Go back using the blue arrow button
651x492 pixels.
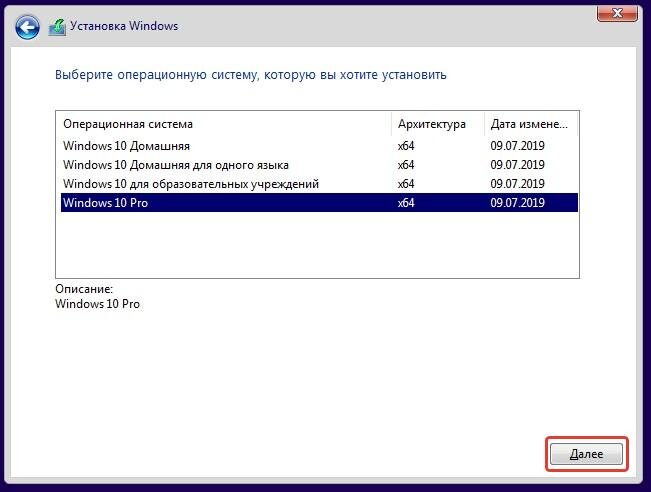tap(27, 27)
